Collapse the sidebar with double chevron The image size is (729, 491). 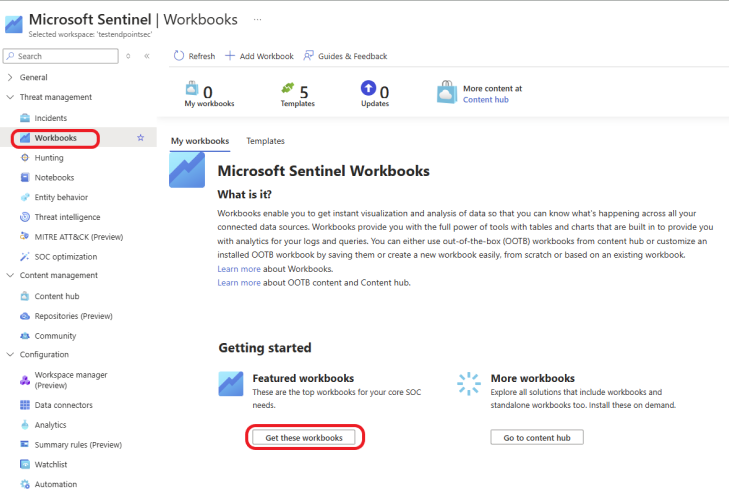pyautogui.click(x=147, y=56)
